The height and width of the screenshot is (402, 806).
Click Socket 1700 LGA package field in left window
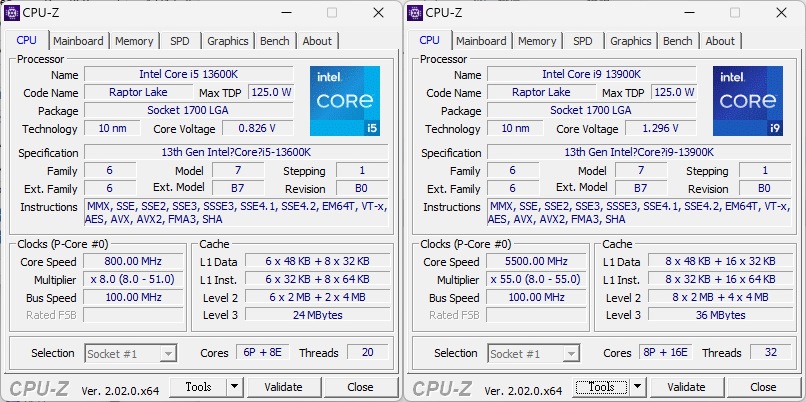pyautogui.click(x=189, y=110)
